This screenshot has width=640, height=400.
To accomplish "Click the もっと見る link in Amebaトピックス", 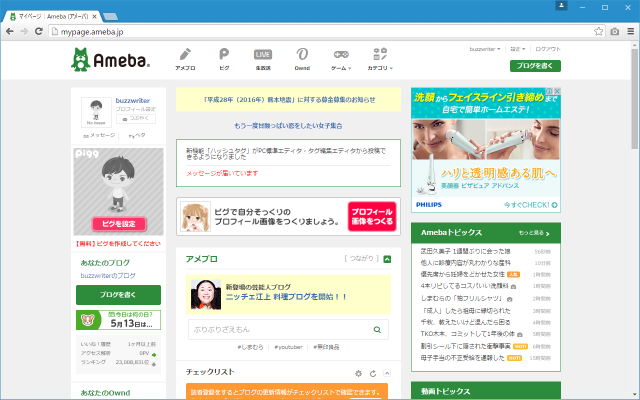I will (x=534, y=233).
